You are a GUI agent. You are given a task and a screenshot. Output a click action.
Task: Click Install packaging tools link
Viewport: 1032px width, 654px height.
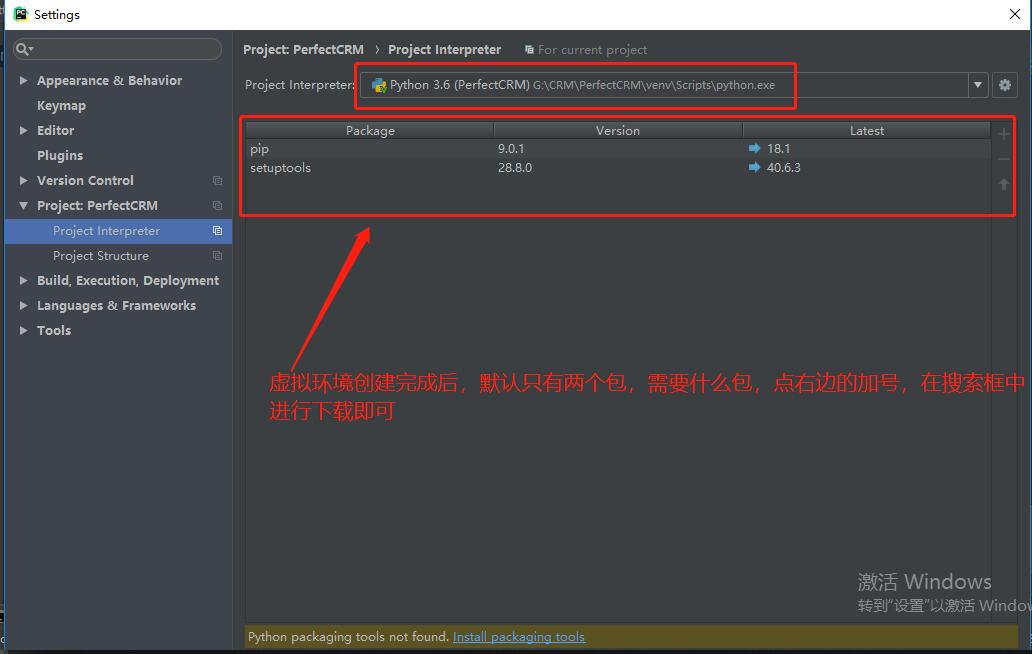(519, 637)
